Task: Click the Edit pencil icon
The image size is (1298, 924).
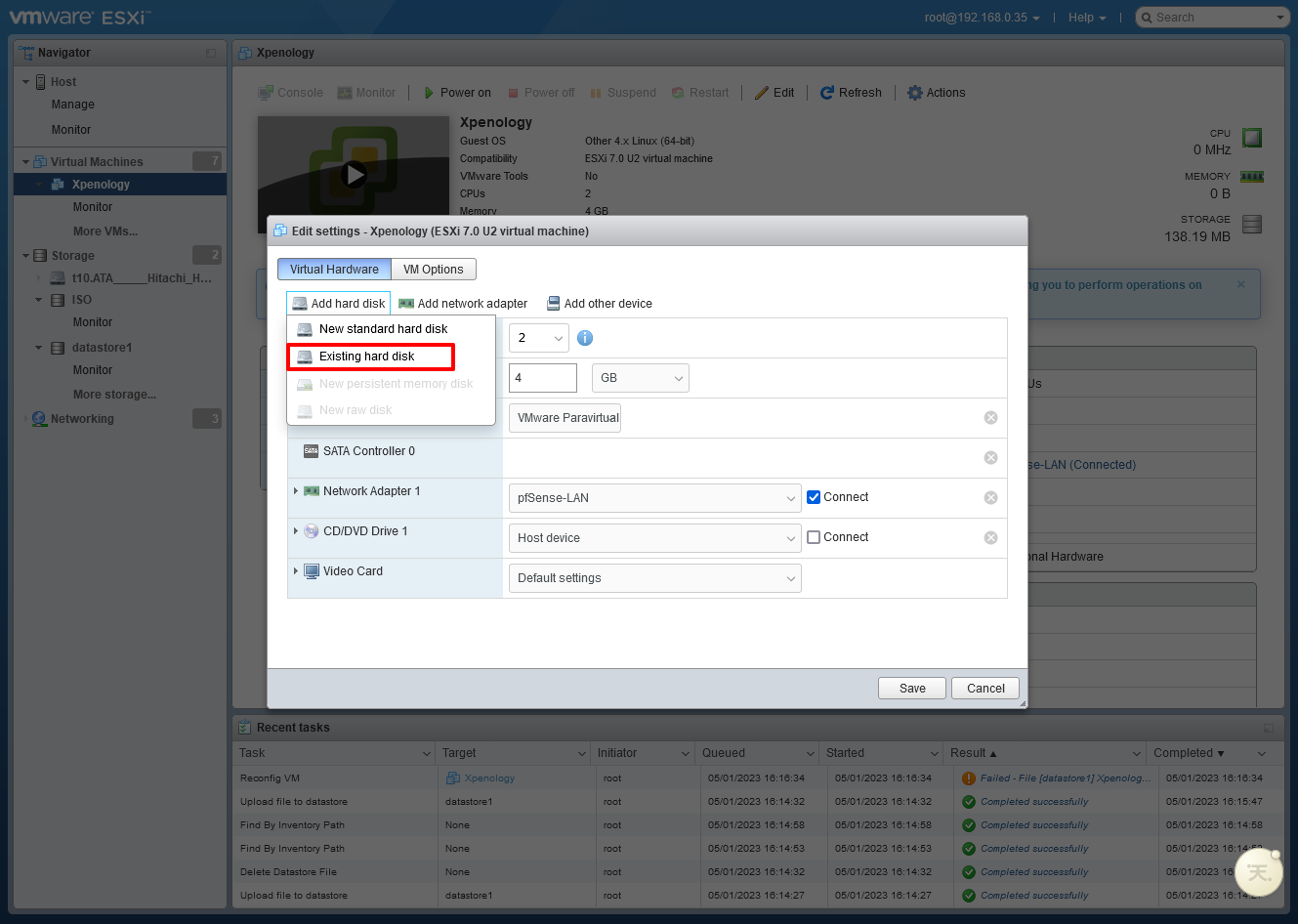Action: [x=762, y=93]
